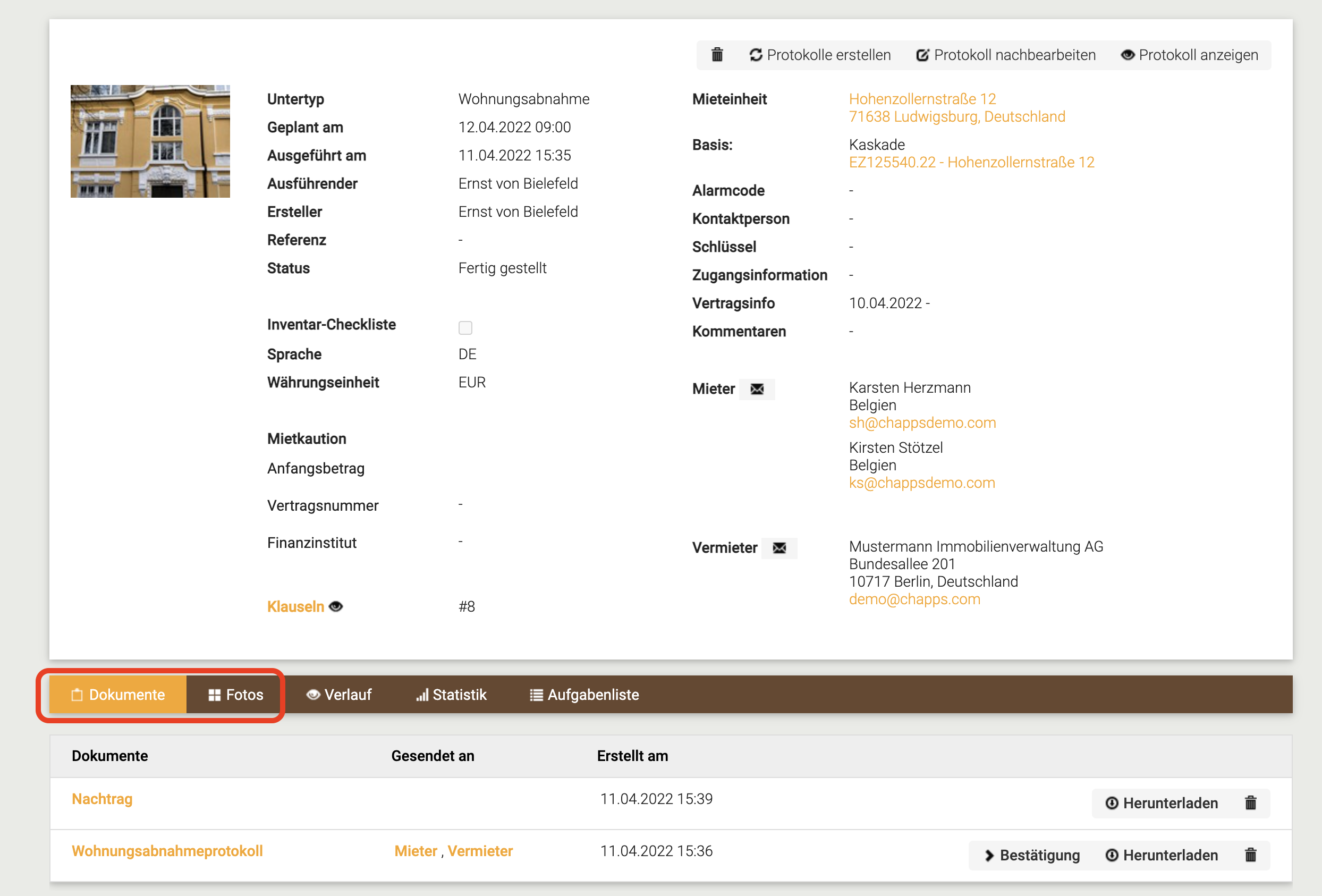Open the Verlauf tab
This screenshot has height=896, width=1322.
pos(339,695)
